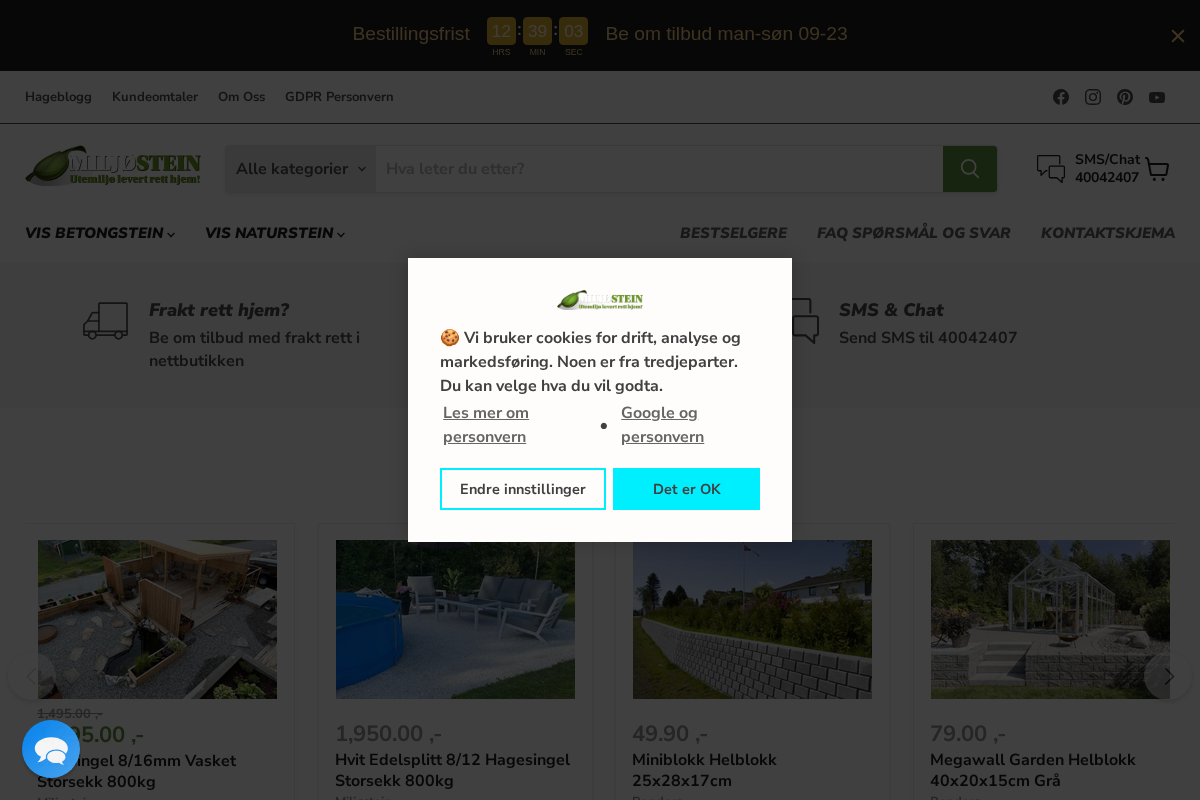The image size is (1200, 800).
Task: Open Les mer om personvern link
Action: click(485, 424)
